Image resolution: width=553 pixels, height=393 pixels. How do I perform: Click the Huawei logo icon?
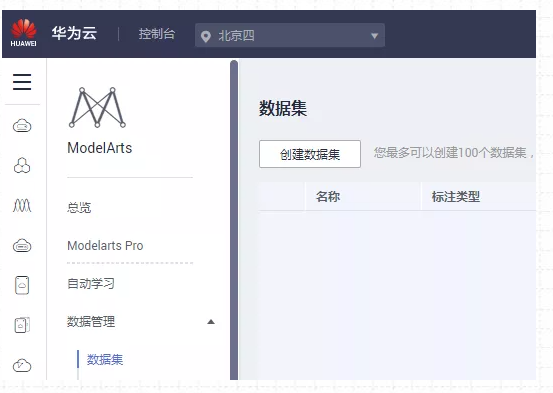(23, 33)
